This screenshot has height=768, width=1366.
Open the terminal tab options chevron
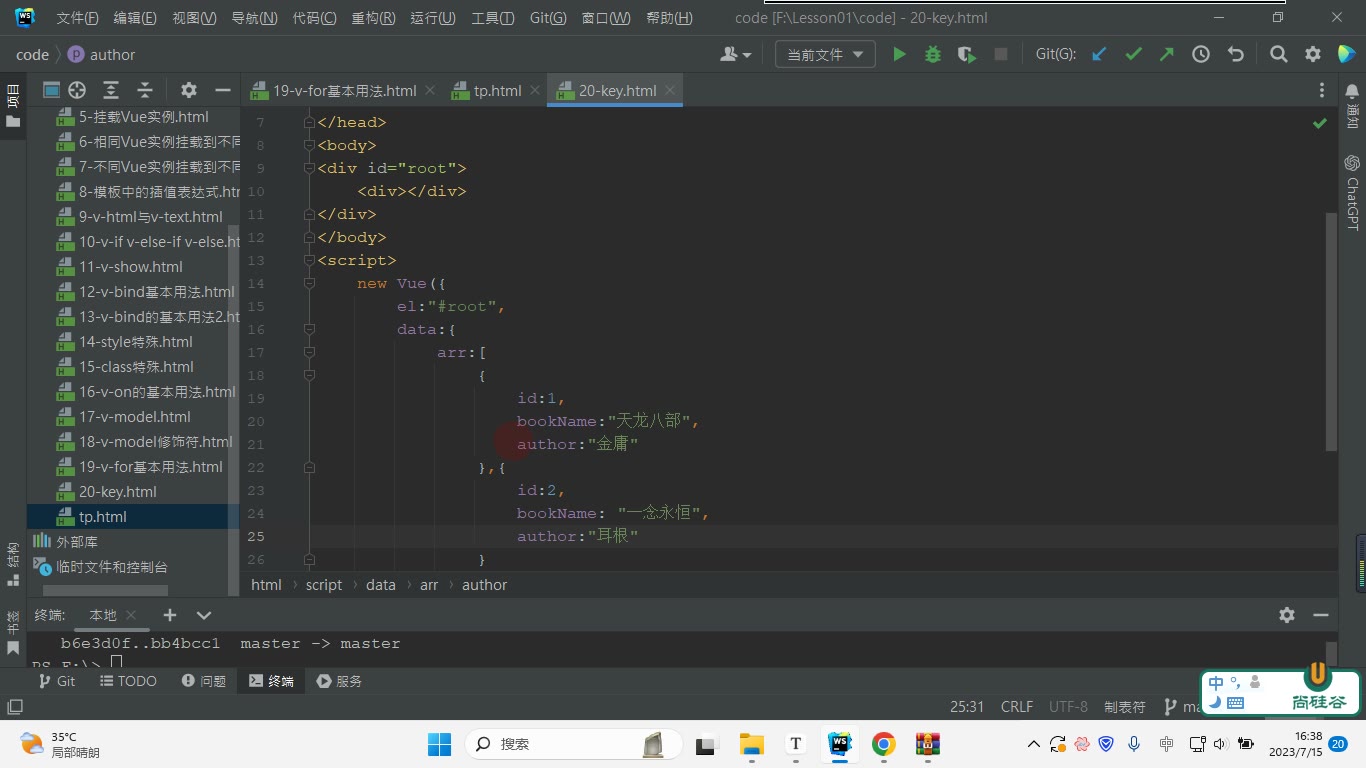204,615
